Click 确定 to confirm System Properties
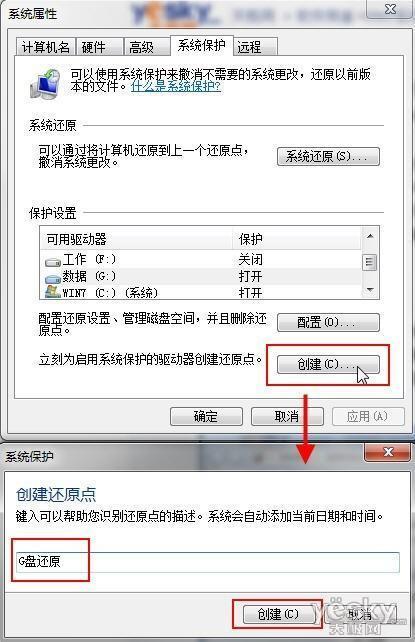Screen dimensions: 415x642 pos(206,416)
